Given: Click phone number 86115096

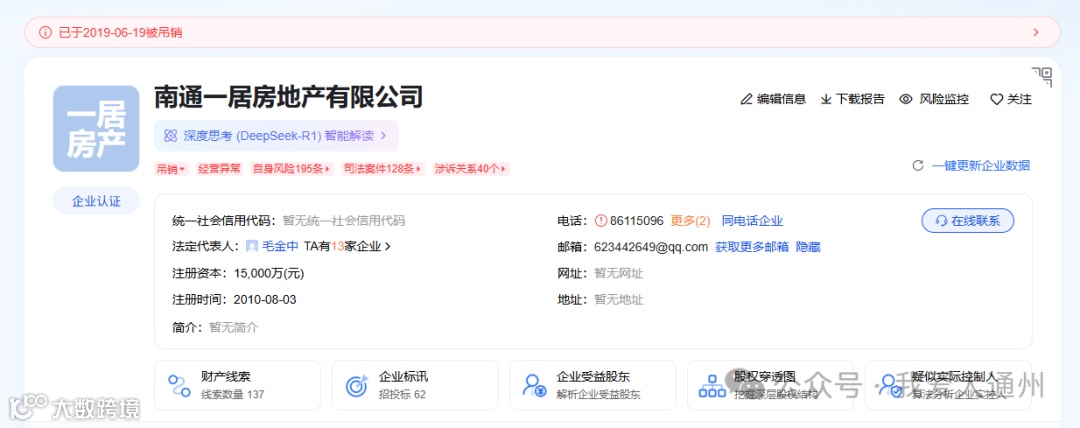Looking at the screenshot, I should tap(637, 221).
